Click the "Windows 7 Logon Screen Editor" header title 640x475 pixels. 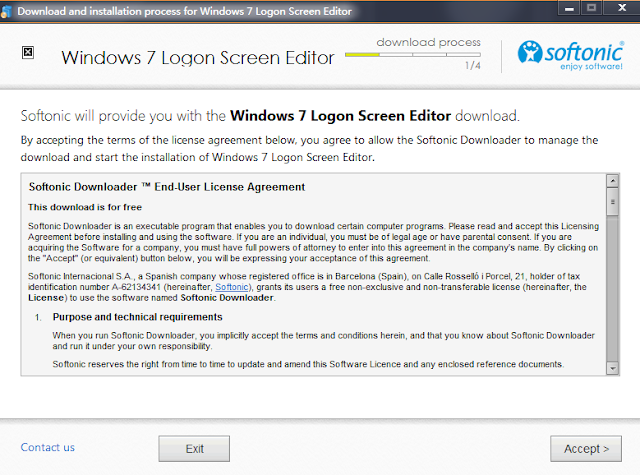pyautogui.click(x=198, y=58)
